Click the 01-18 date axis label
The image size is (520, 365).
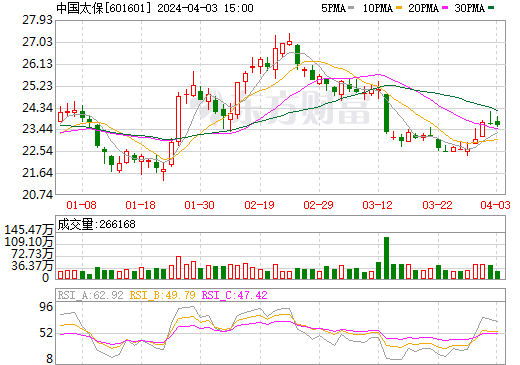(x=140, y=205)
